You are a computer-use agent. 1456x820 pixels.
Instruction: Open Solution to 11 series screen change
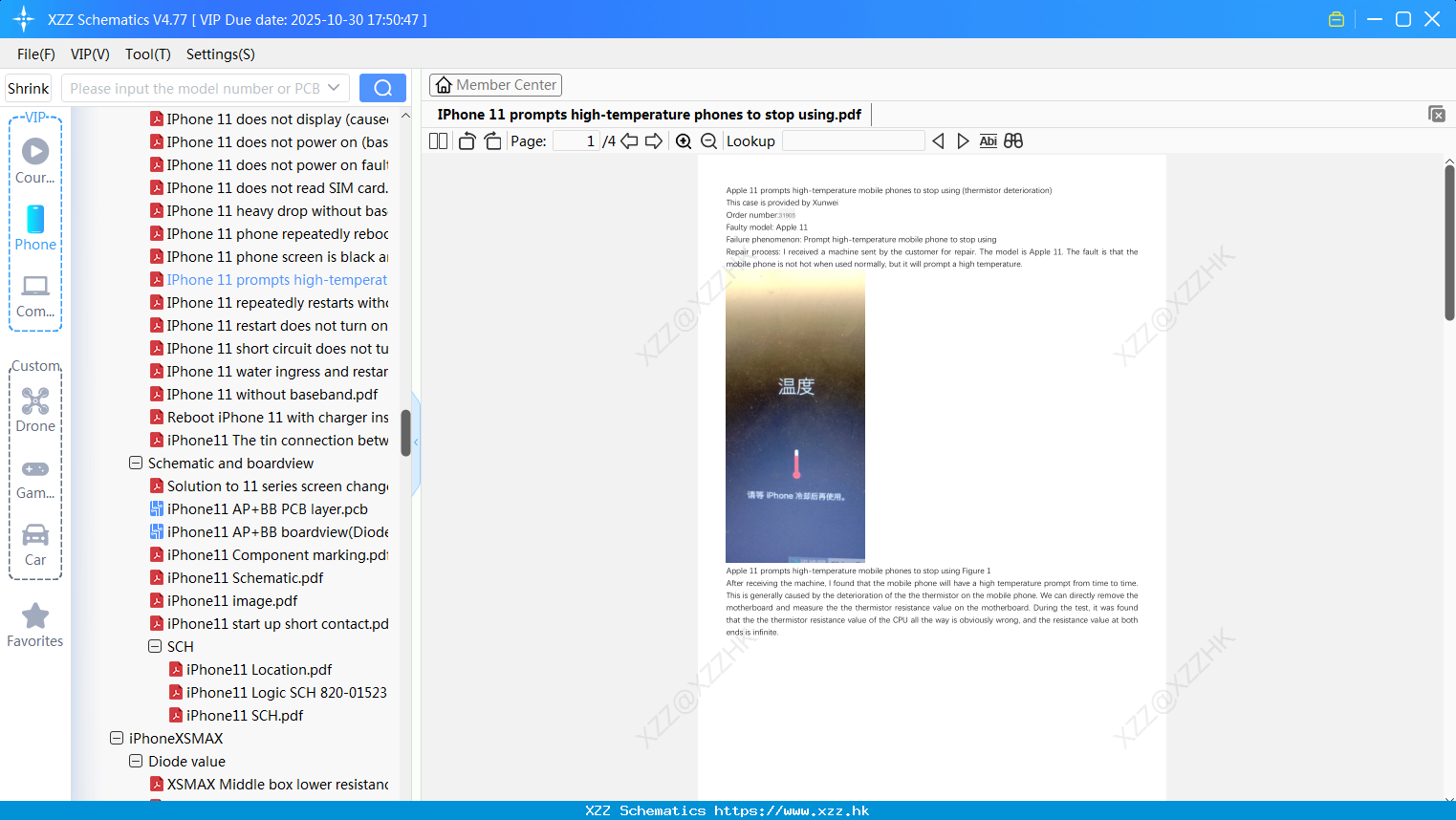coord(269,486)
